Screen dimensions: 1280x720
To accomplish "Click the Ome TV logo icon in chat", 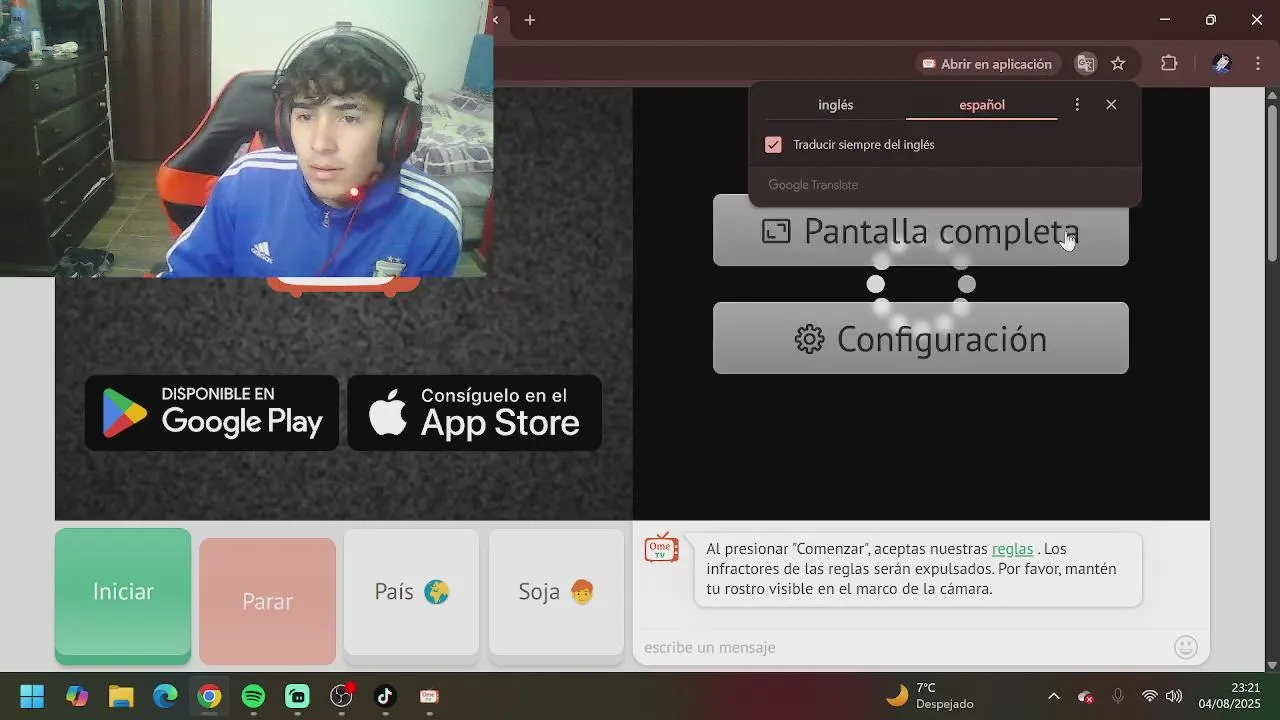I will (x=661, y=548).
